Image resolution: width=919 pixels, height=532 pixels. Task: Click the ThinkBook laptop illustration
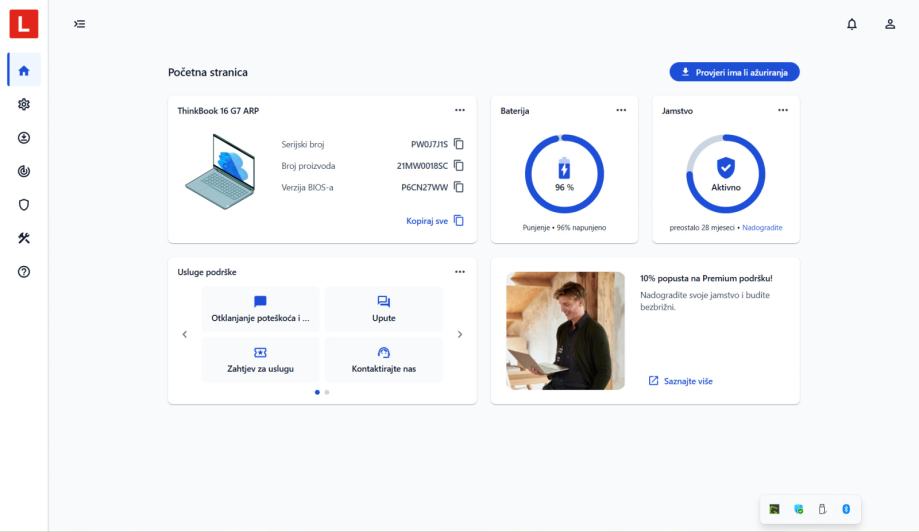220,171
